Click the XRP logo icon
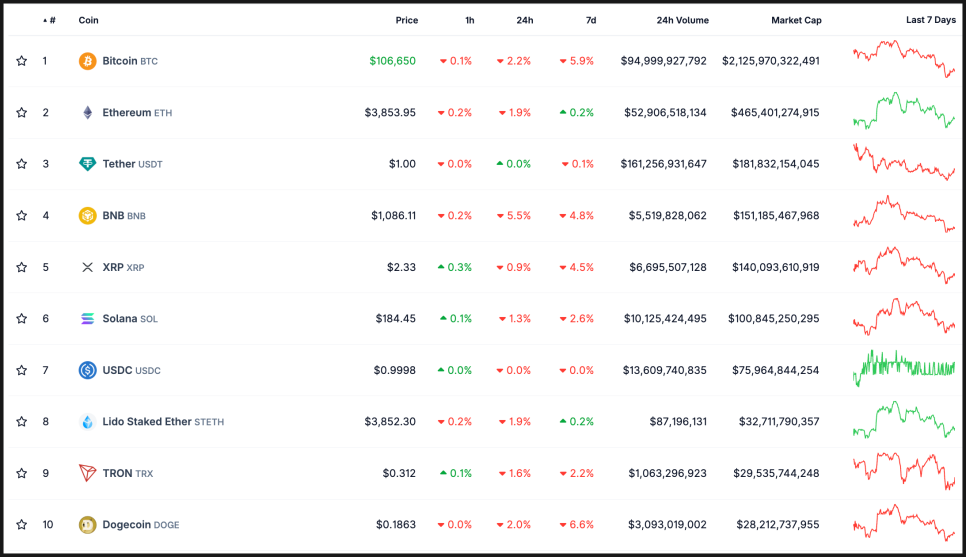This screenshot has height=557, width=966. point(88,267)
